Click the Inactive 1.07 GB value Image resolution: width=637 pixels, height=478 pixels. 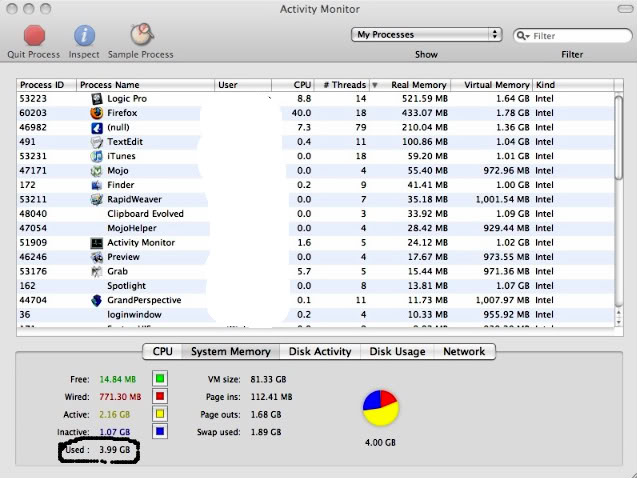click(x=115, y=432)
